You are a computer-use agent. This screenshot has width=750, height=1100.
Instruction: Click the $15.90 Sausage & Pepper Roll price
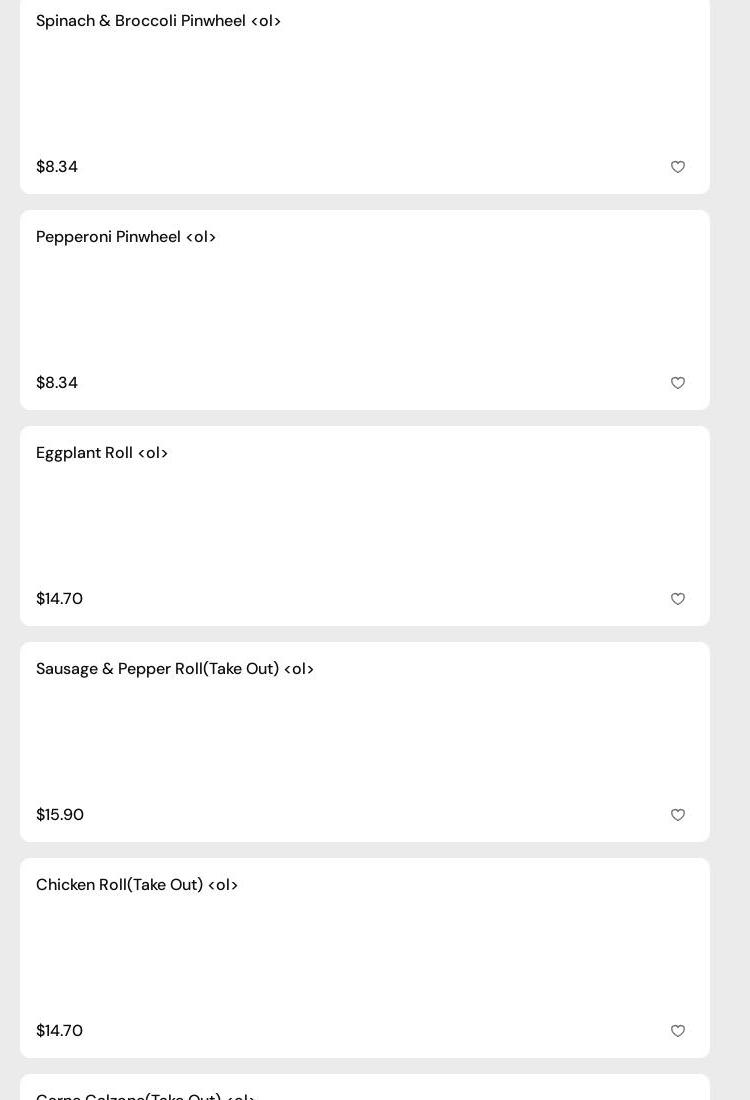click(60, 815)
